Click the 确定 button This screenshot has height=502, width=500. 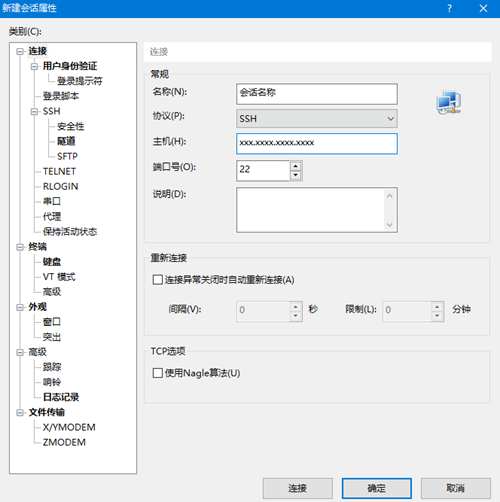[377, 488]
